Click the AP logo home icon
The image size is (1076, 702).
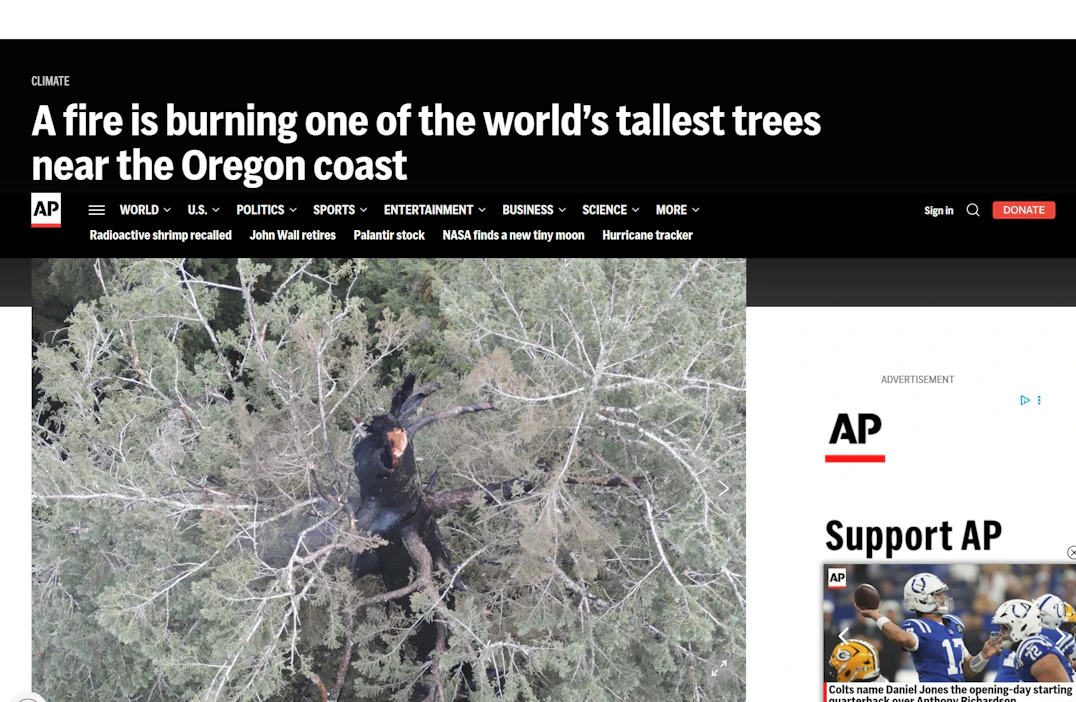(46, 209)
